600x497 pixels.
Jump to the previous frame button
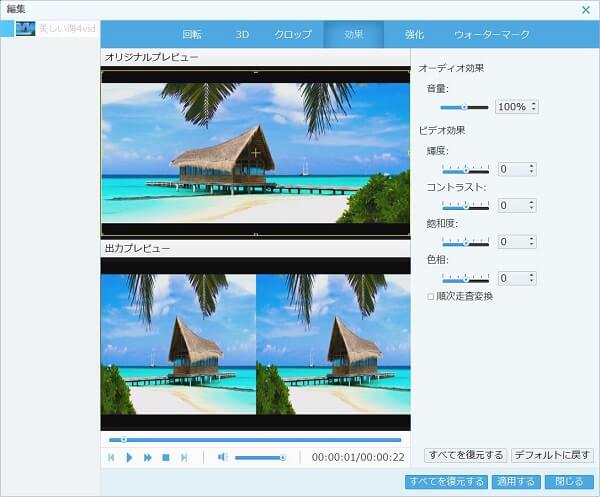[112, 457]
